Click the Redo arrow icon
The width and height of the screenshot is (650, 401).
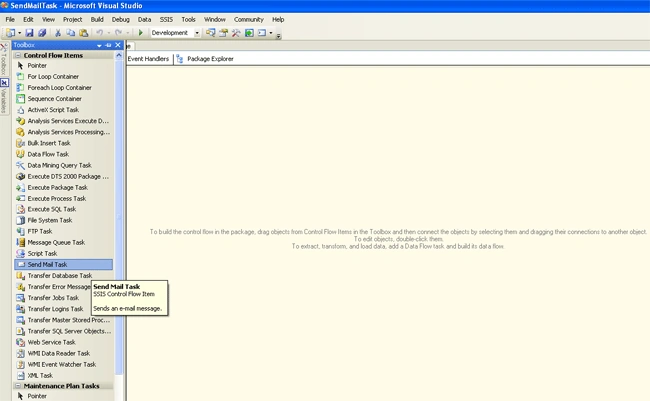click(119, 33)
